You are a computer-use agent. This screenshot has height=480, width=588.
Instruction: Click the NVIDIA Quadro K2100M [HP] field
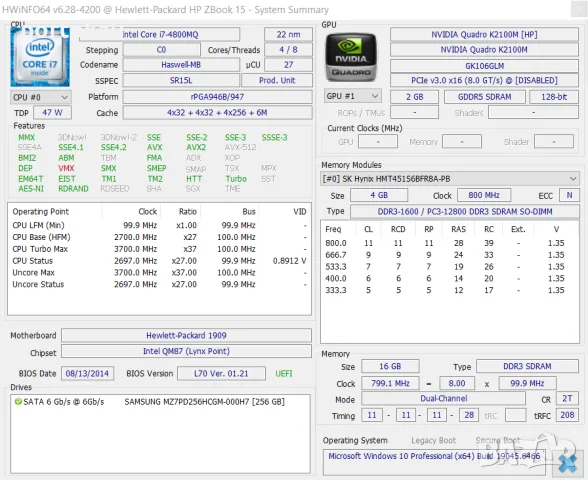[484, 34]
